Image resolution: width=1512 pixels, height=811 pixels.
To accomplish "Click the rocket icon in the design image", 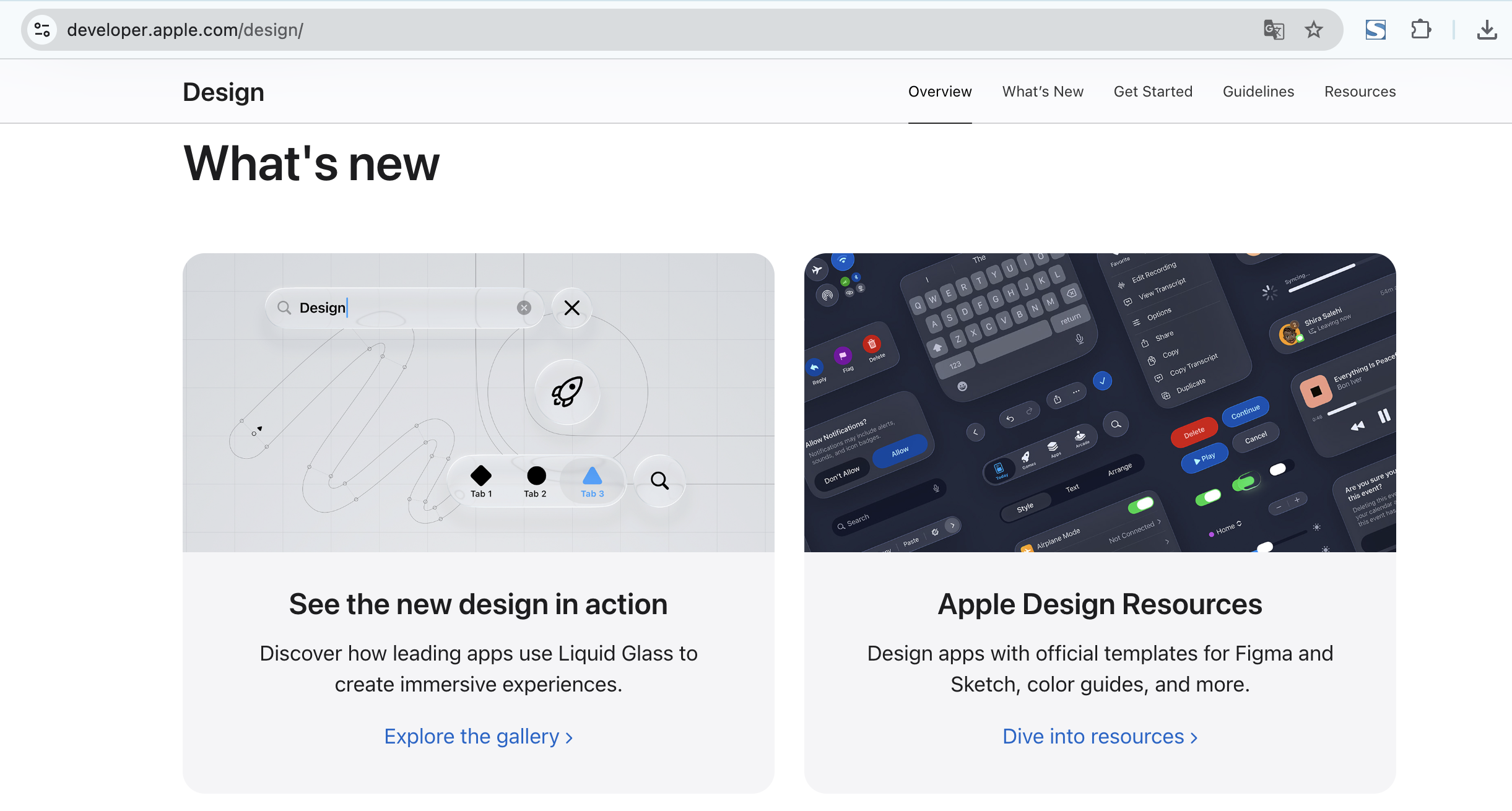I will (x=567, y=392).
